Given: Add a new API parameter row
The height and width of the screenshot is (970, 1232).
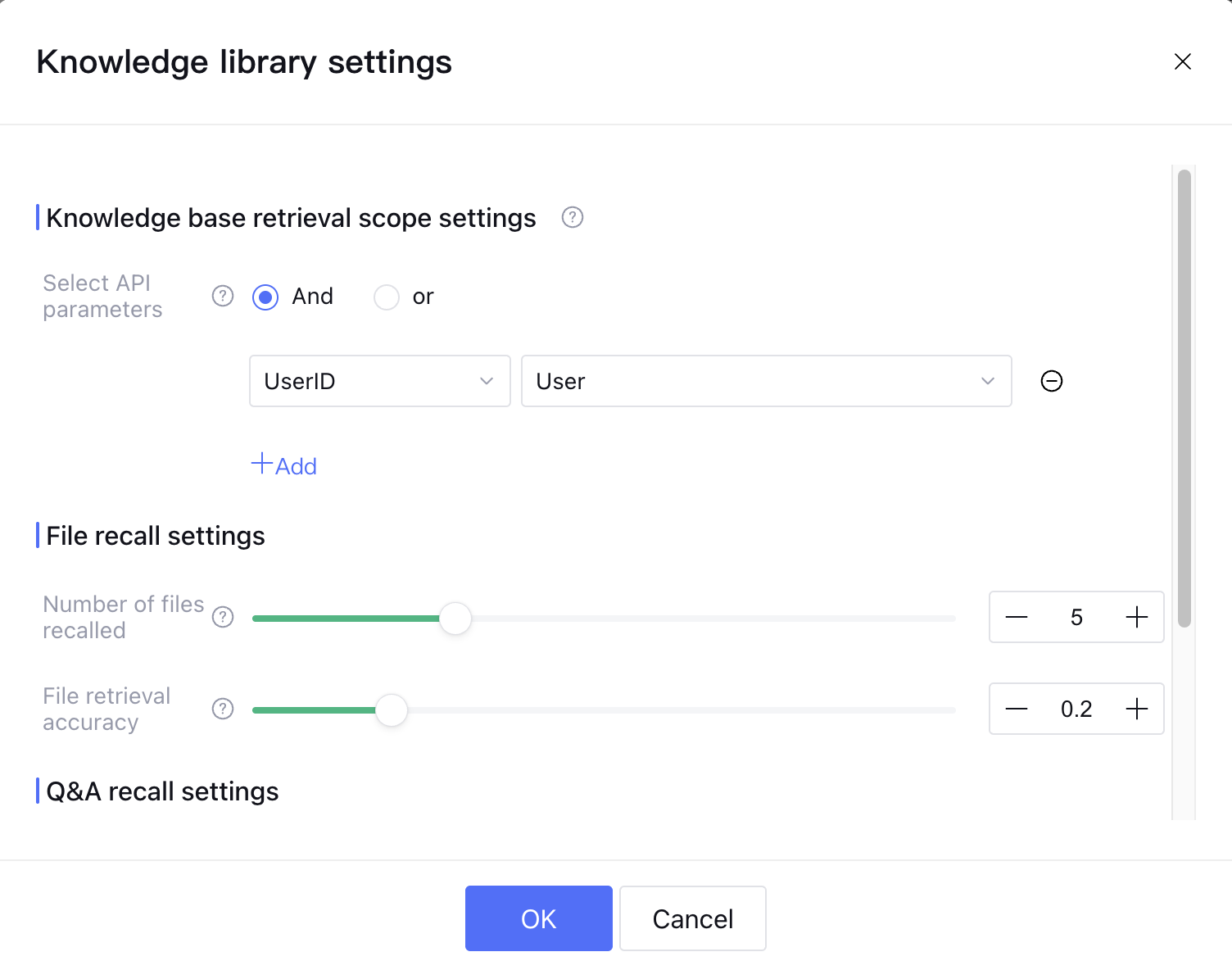Looking at the screenshot, I should pos(284,465).
